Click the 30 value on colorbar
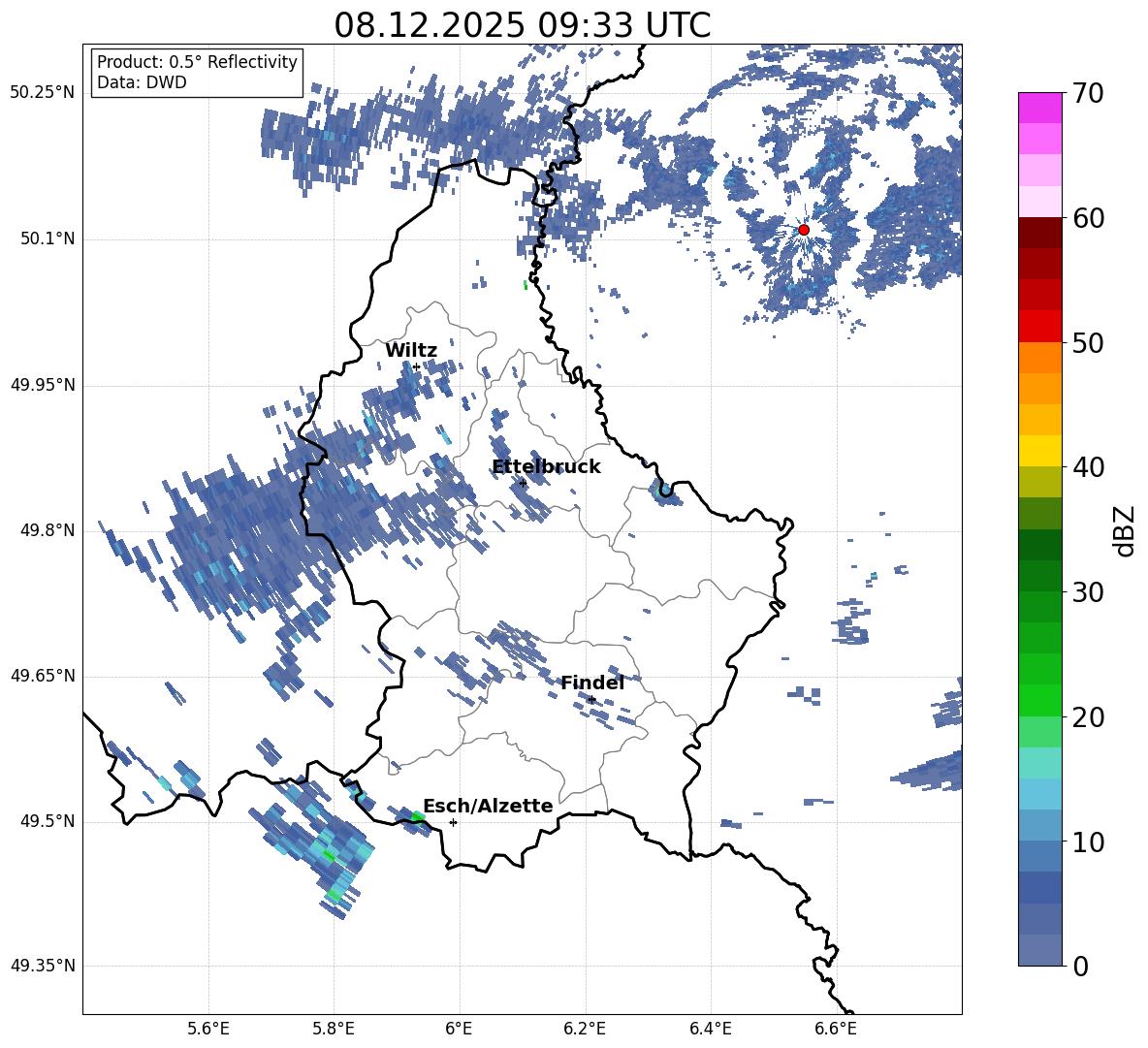This screenshot has height=1048, width=1148. point(1087,592)
